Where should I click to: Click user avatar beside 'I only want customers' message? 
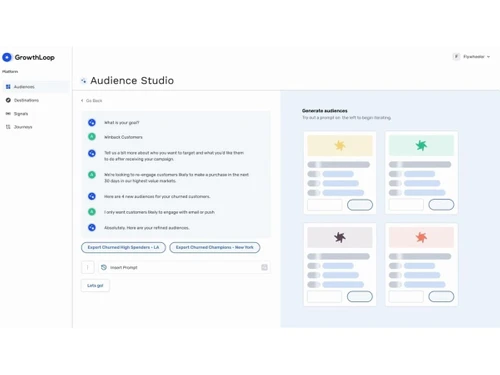(x=92, y=212)
